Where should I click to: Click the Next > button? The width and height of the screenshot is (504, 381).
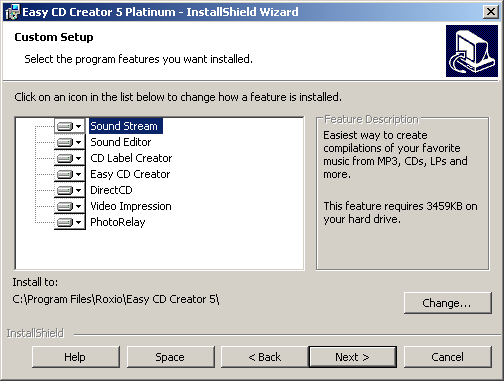(353, 357)
